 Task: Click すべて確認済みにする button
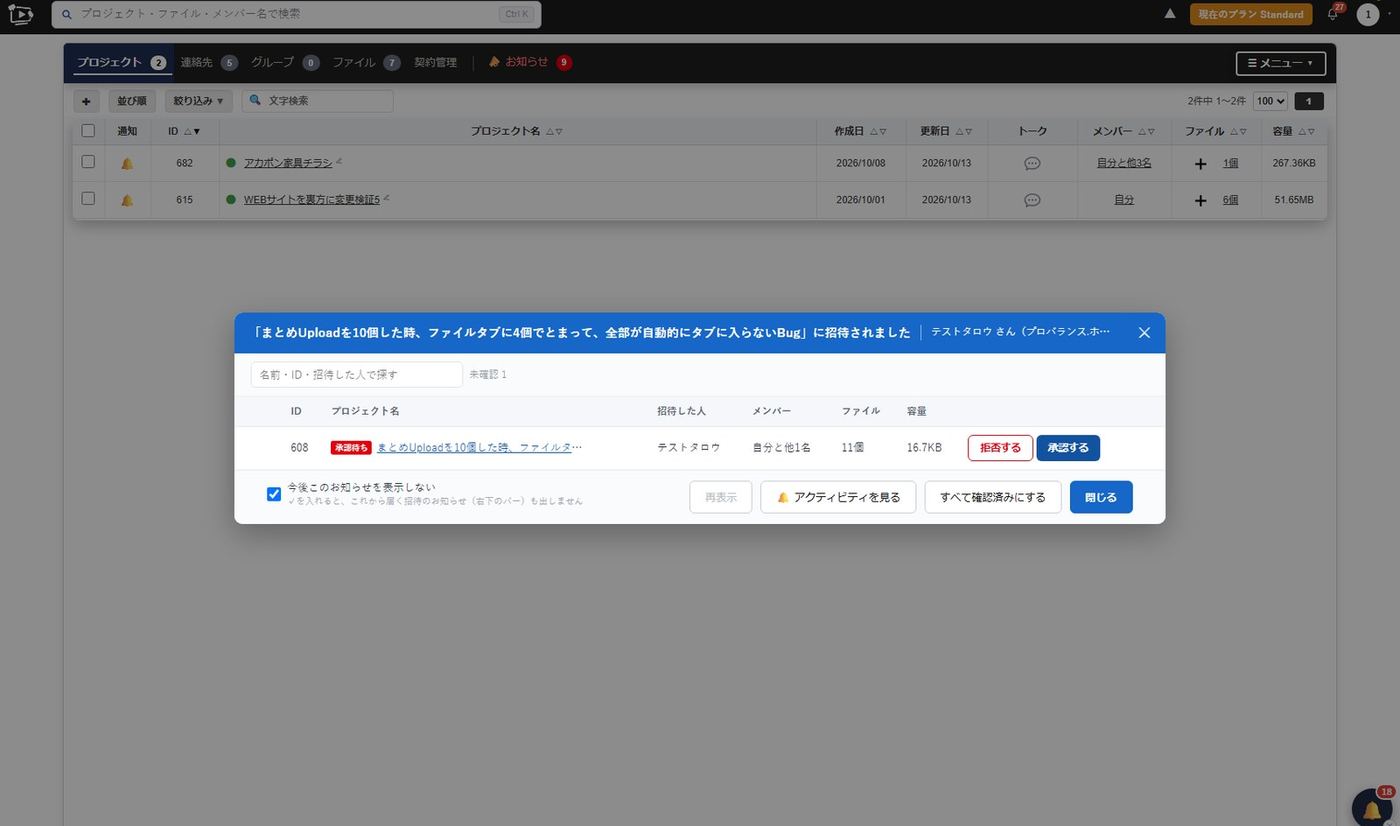point(993,497)
